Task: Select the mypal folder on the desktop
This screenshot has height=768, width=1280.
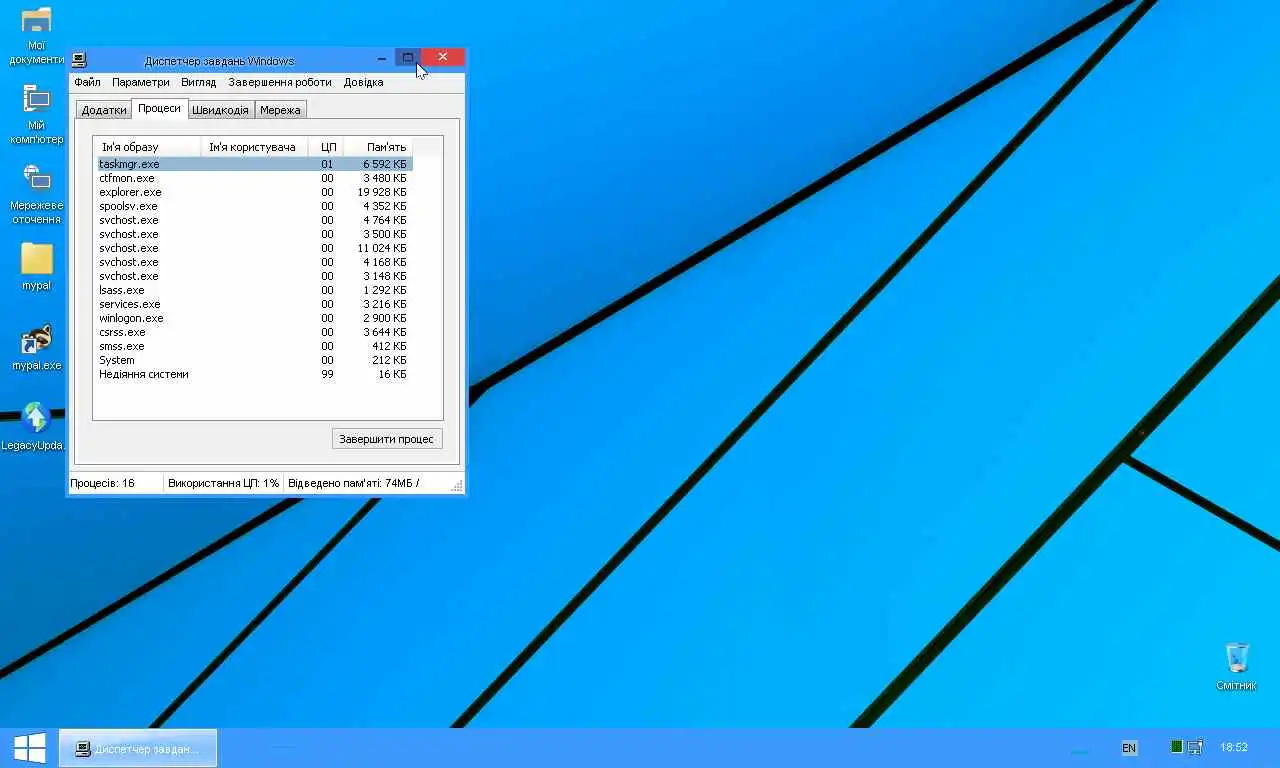Action: (x=36, y=267)
